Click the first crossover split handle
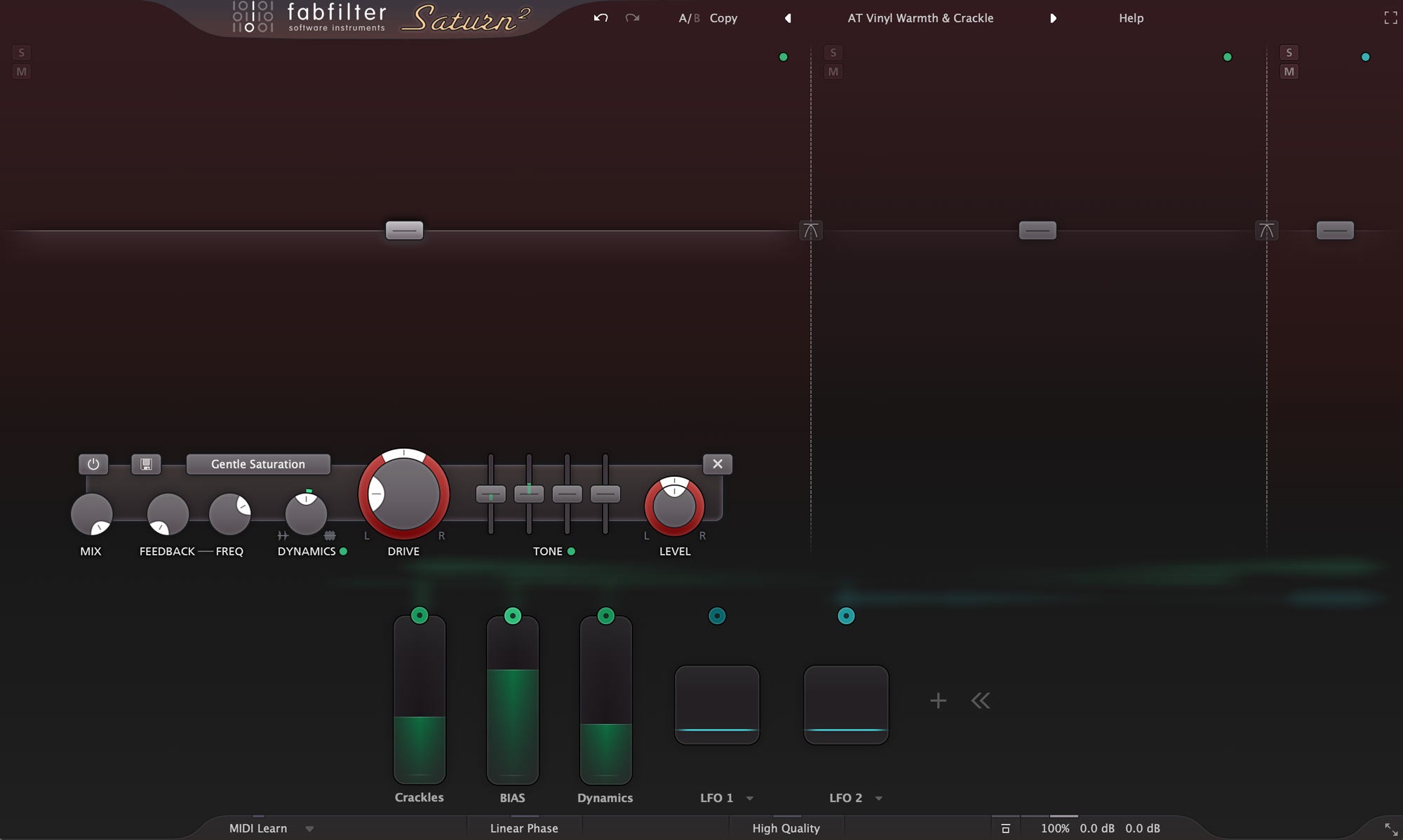 pos(810,230)
